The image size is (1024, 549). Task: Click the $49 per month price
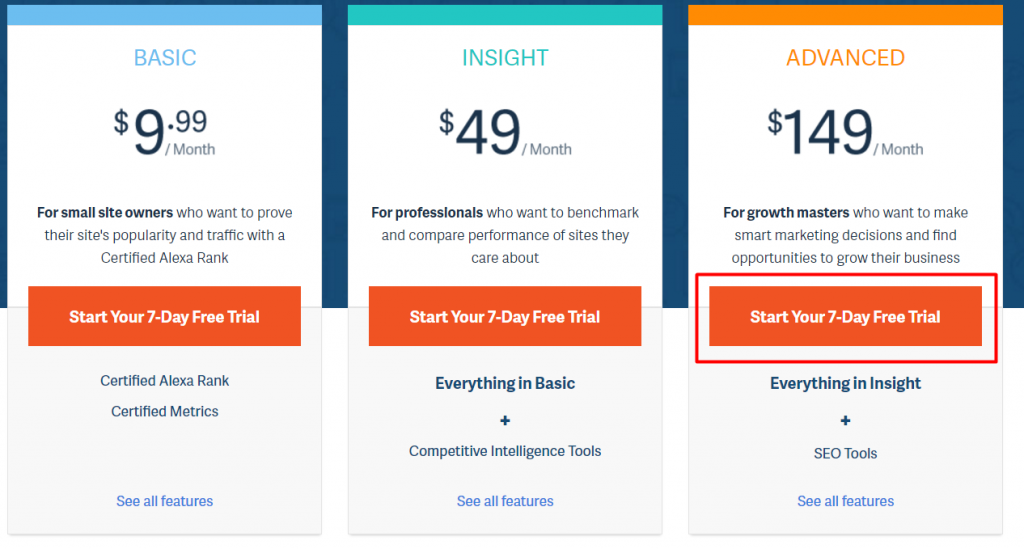[505, 133]
